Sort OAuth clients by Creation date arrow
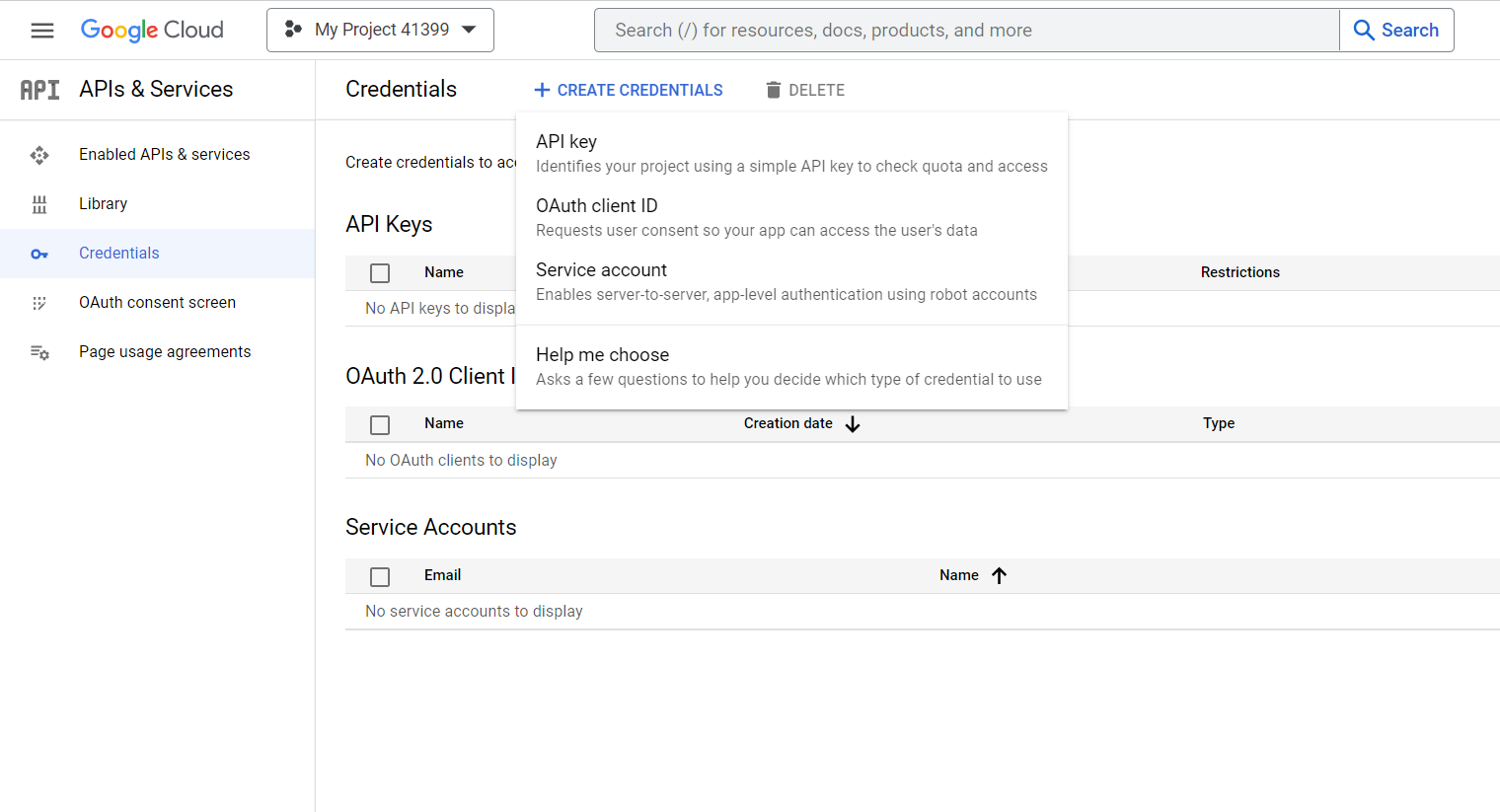The height and width of the screenshot is (812, 1500). [853, 424]
